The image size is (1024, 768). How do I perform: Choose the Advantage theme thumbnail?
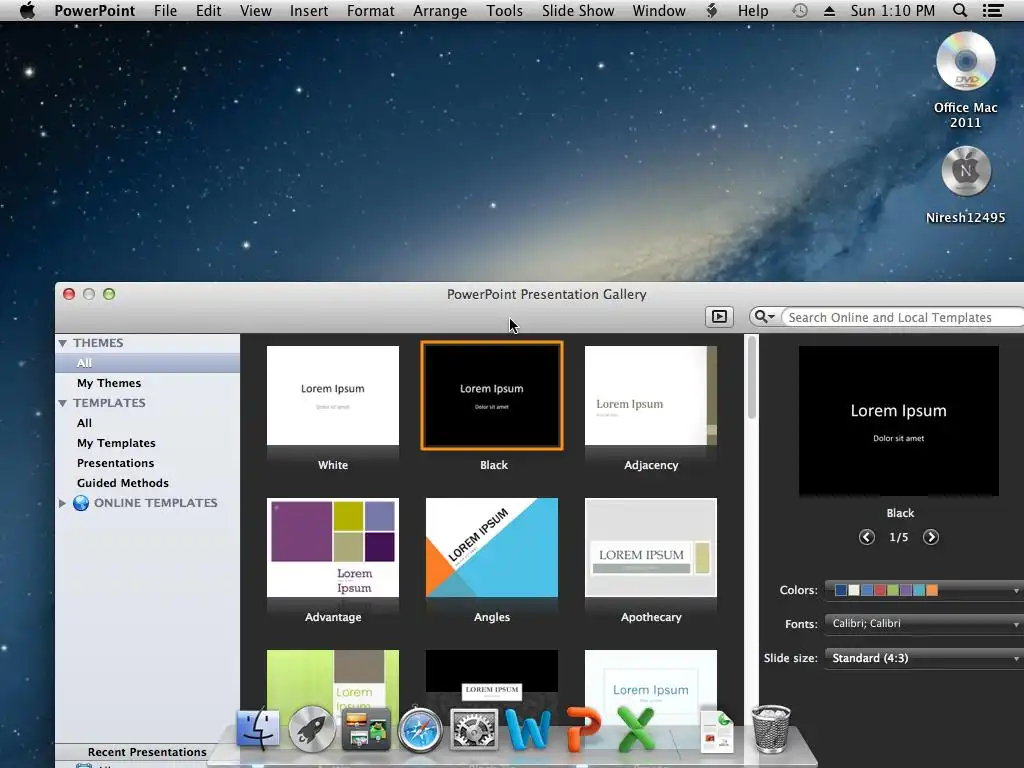coord(333,548)
